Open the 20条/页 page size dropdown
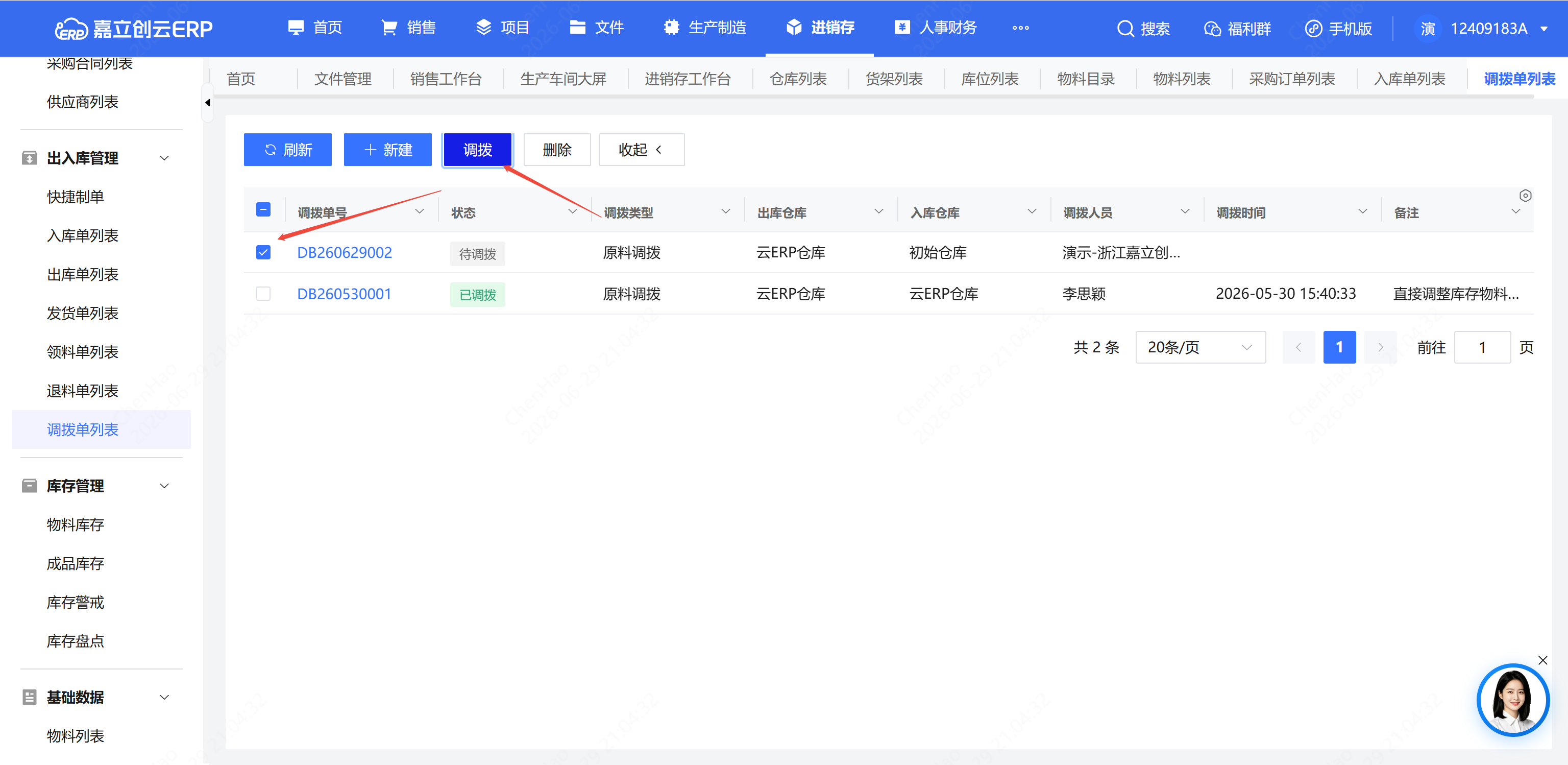This screenshot has width=1568, height=765. (x=1200, y=347)
